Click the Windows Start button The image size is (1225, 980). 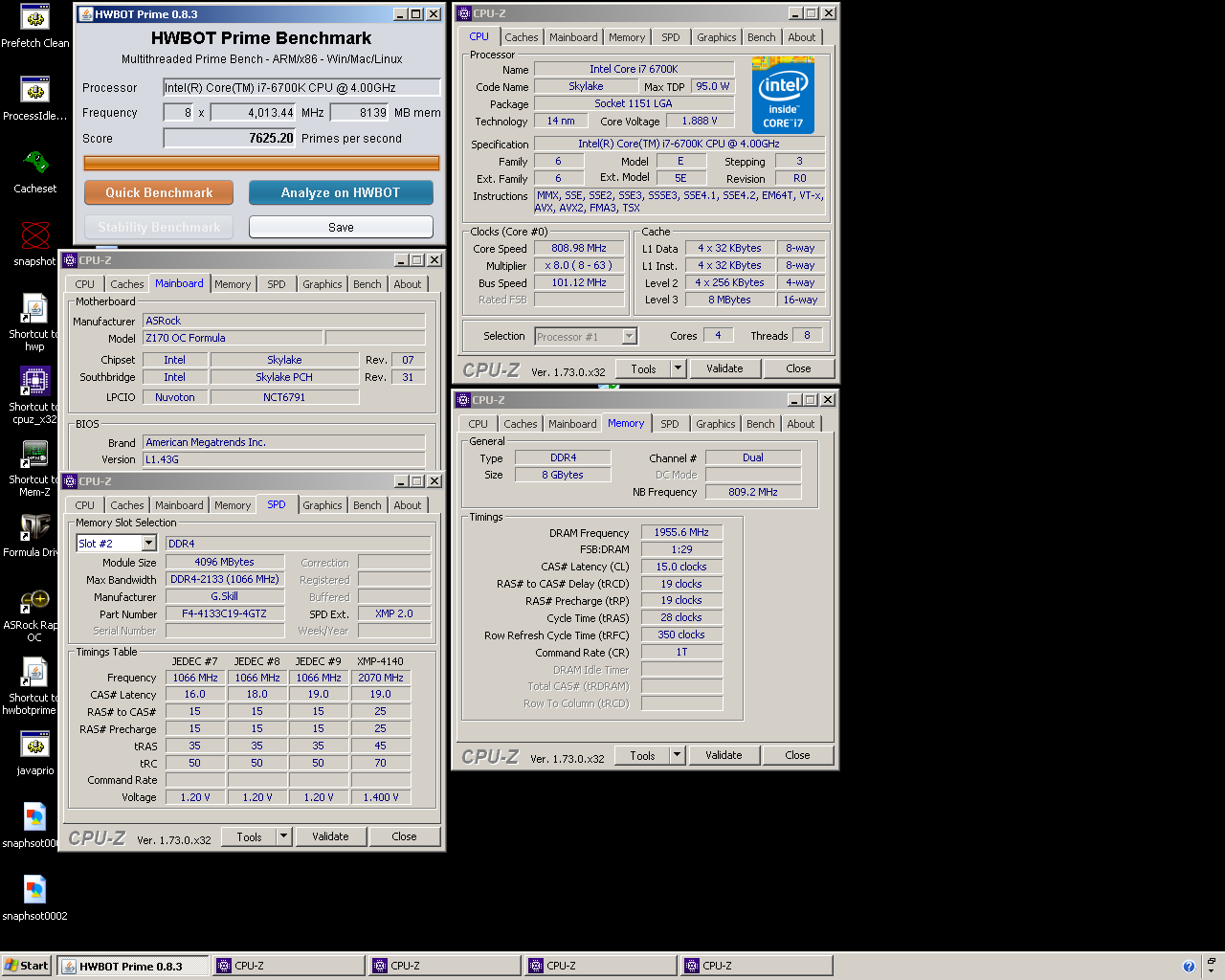[27, 966]
